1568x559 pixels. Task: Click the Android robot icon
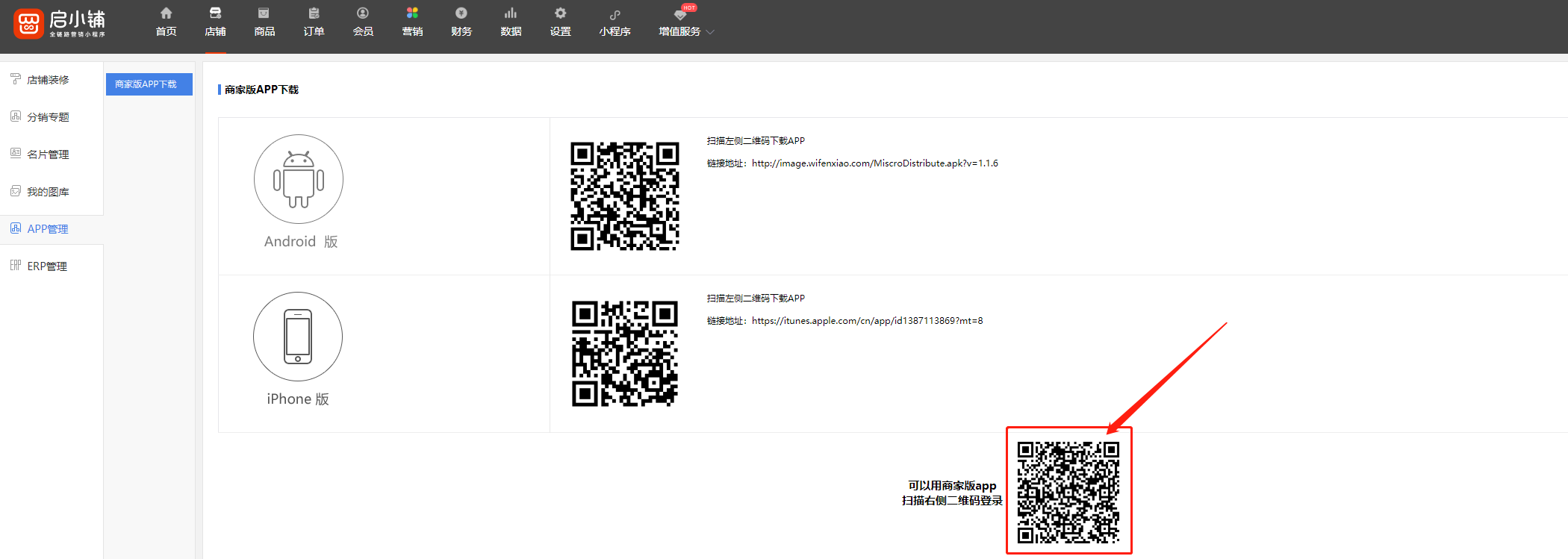click(x=299, y=179)
